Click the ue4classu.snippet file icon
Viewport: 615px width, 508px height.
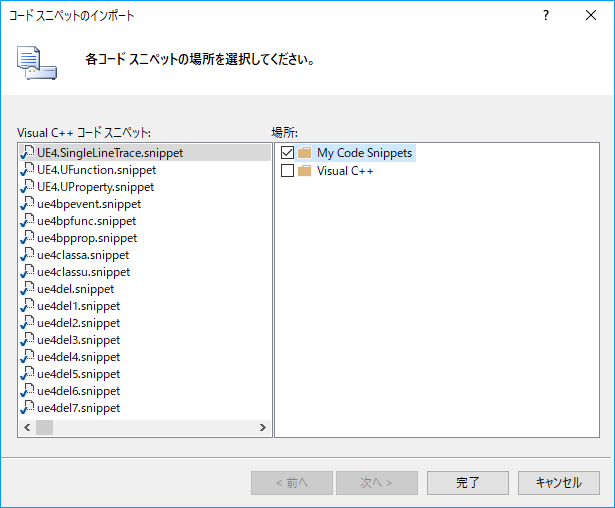click(x=27, y=271)
